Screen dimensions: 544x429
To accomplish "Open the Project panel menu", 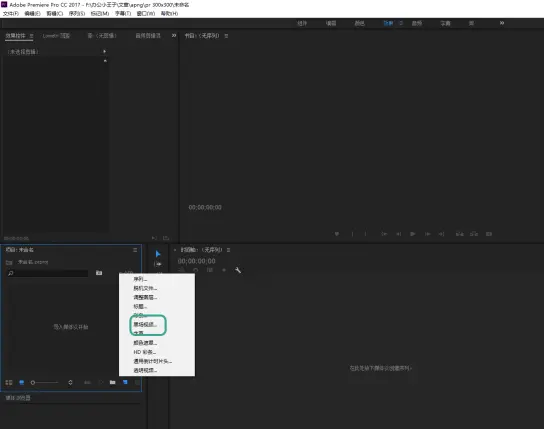I will coord(135,250).
